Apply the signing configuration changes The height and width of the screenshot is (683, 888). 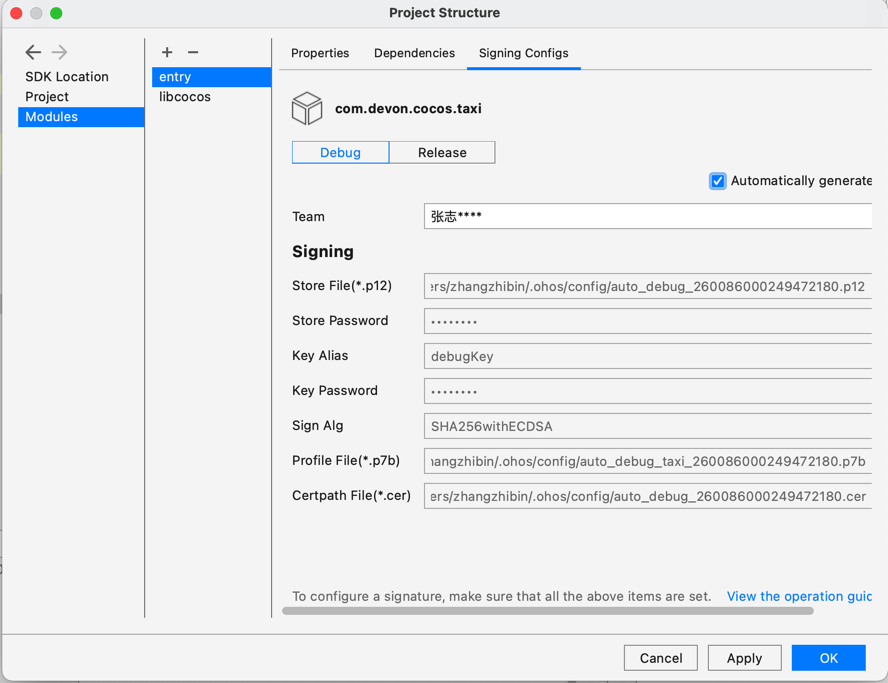[744, 658]
